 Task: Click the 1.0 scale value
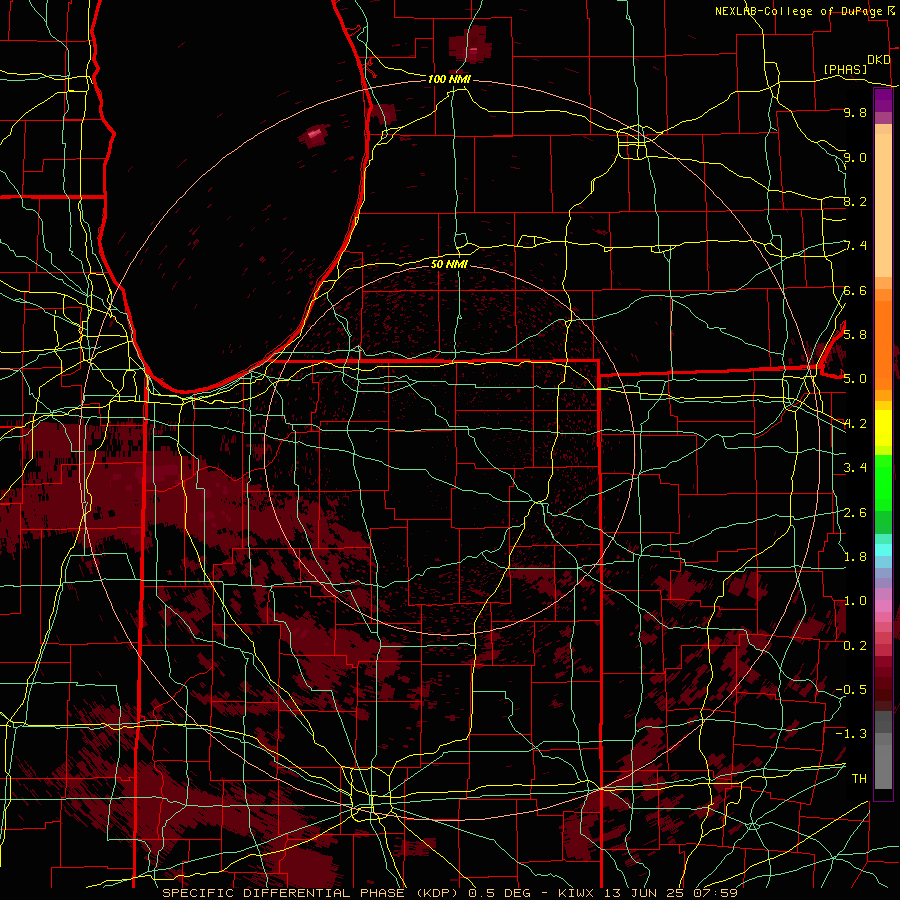pyautogui.click(x=855, y=600)
